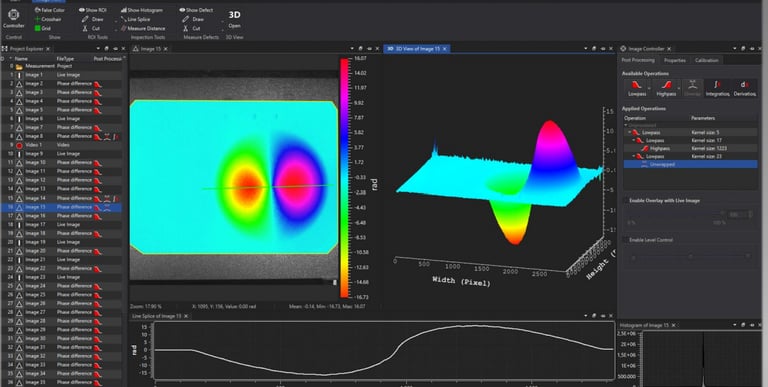Apply the Integration operation

click(717, 88)
